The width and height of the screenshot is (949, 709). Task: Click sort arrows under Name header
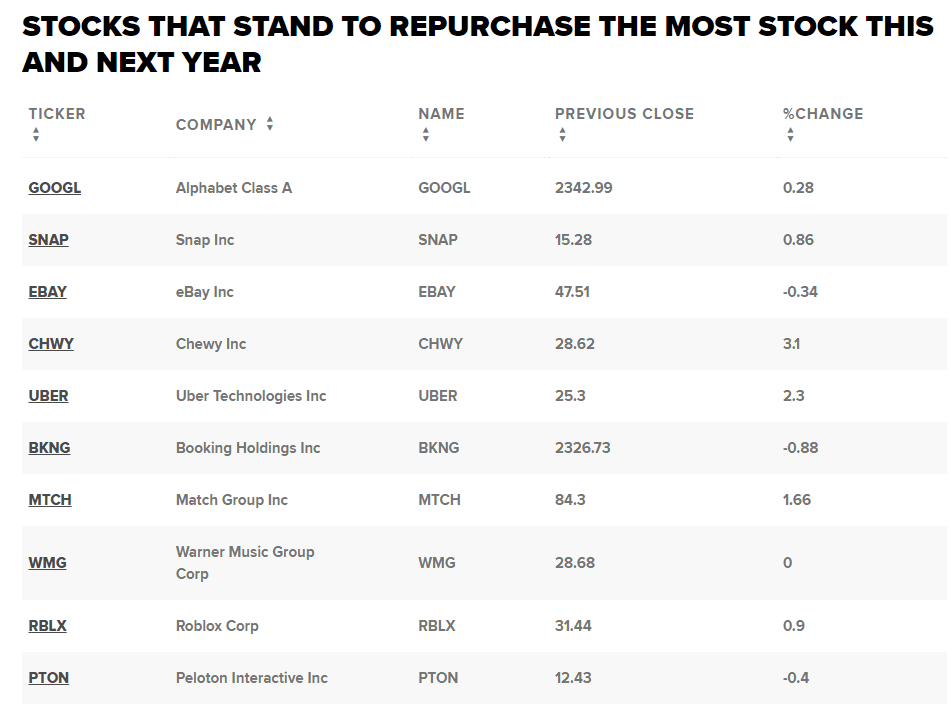pyautogui.click(x=426, y=135)
